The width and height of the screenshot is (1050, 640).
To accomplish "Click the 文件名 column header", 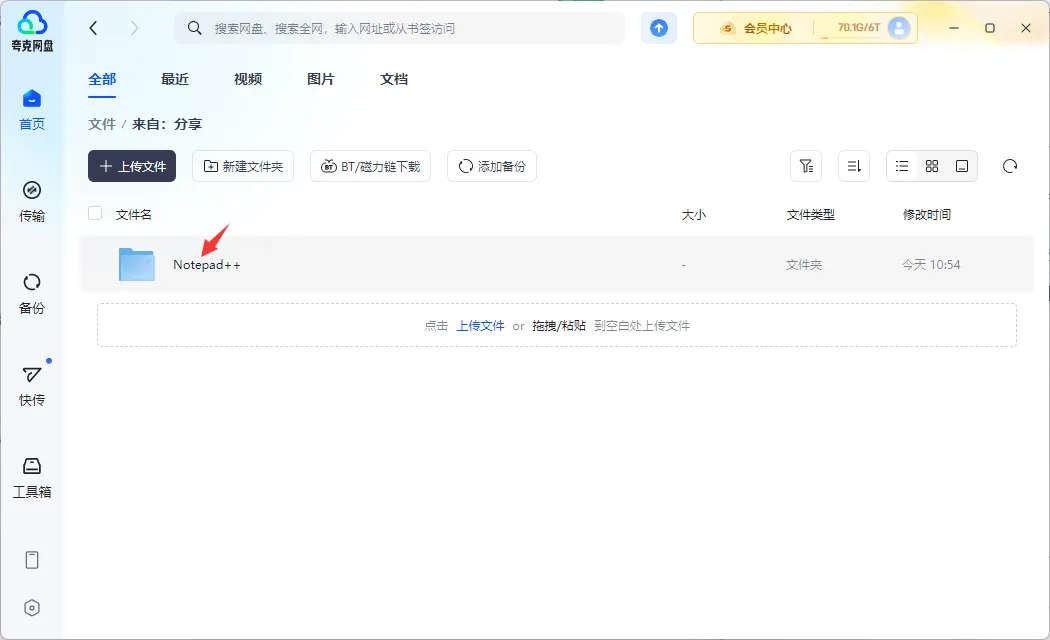I will click(x=133, y=214).
